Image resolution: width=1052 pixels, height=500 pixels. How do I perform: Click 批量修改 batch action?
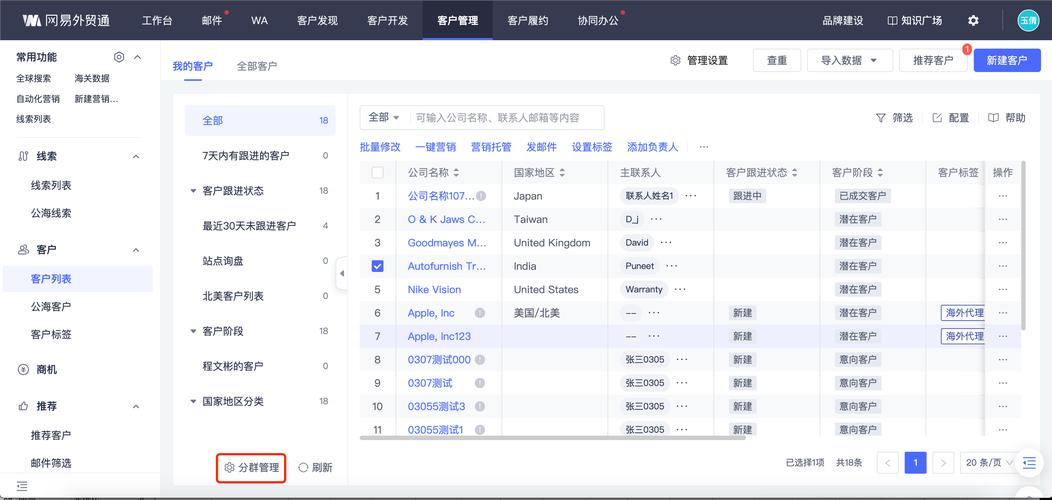click(380, 147)
